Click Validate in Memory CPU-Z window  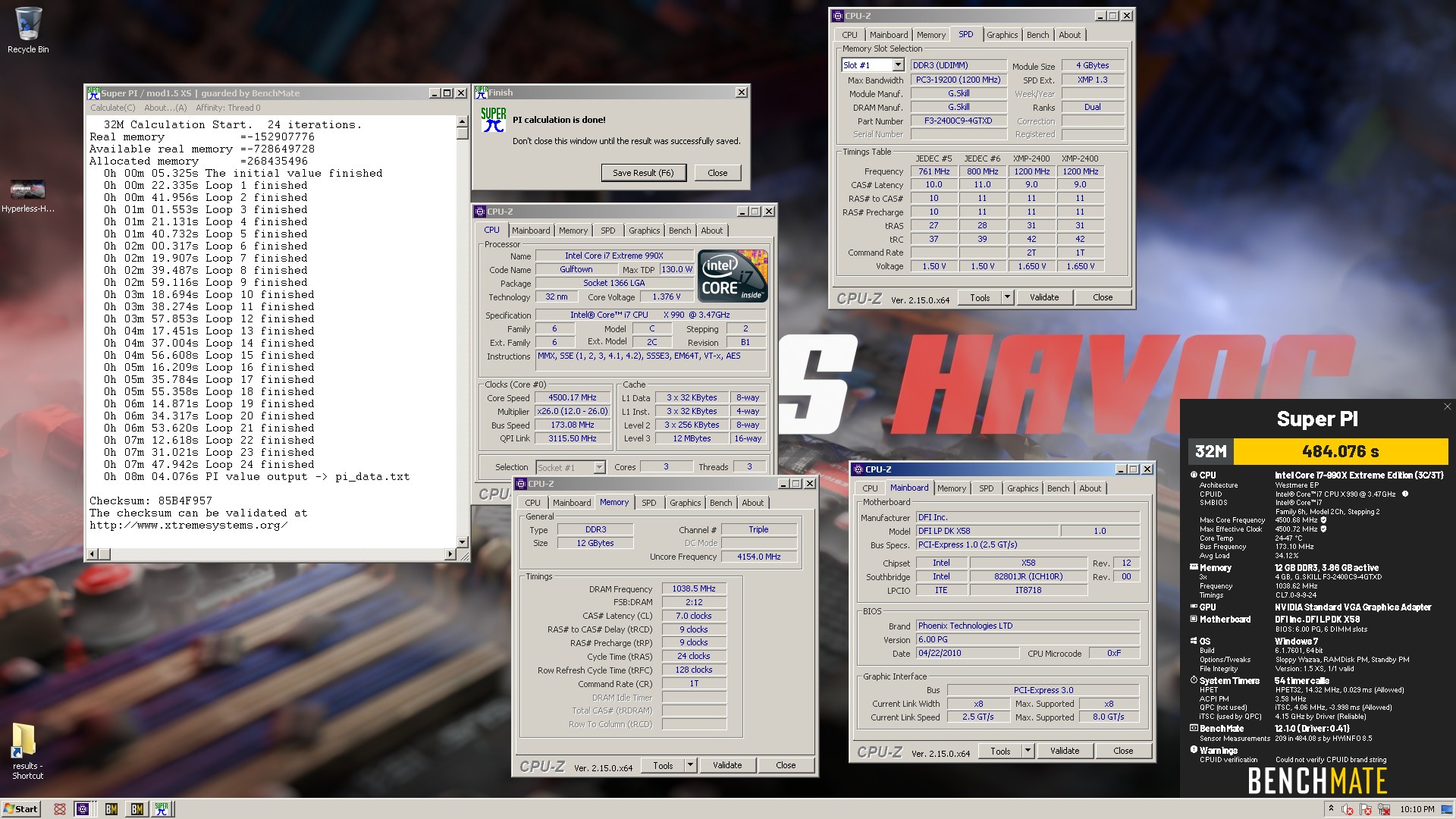727,765
